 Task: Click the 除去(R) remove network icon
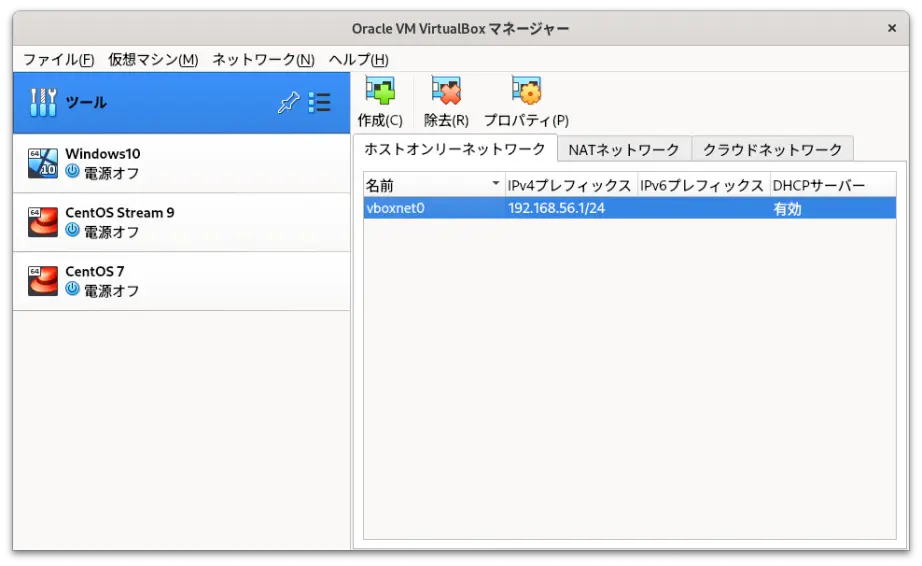[x=446, y=91]
